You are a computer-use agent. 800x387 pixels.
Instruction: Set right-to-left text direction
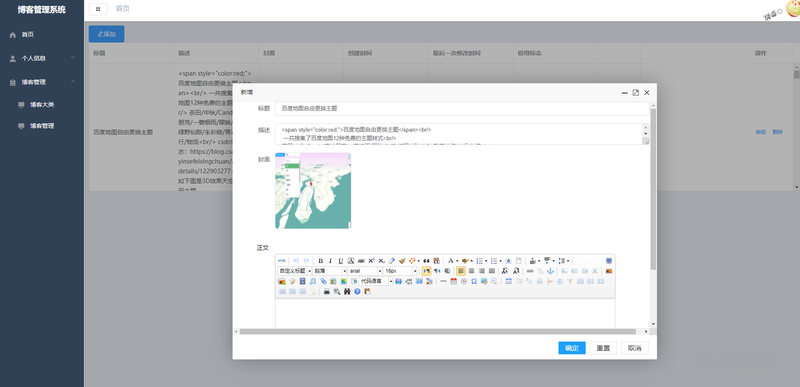(x=437, y=271)
